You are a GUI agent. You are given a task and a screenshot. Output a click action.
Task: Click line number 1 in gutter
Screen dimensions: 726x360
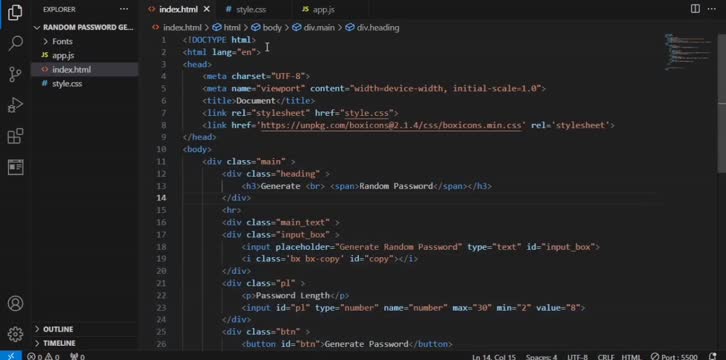coord(163,40)
